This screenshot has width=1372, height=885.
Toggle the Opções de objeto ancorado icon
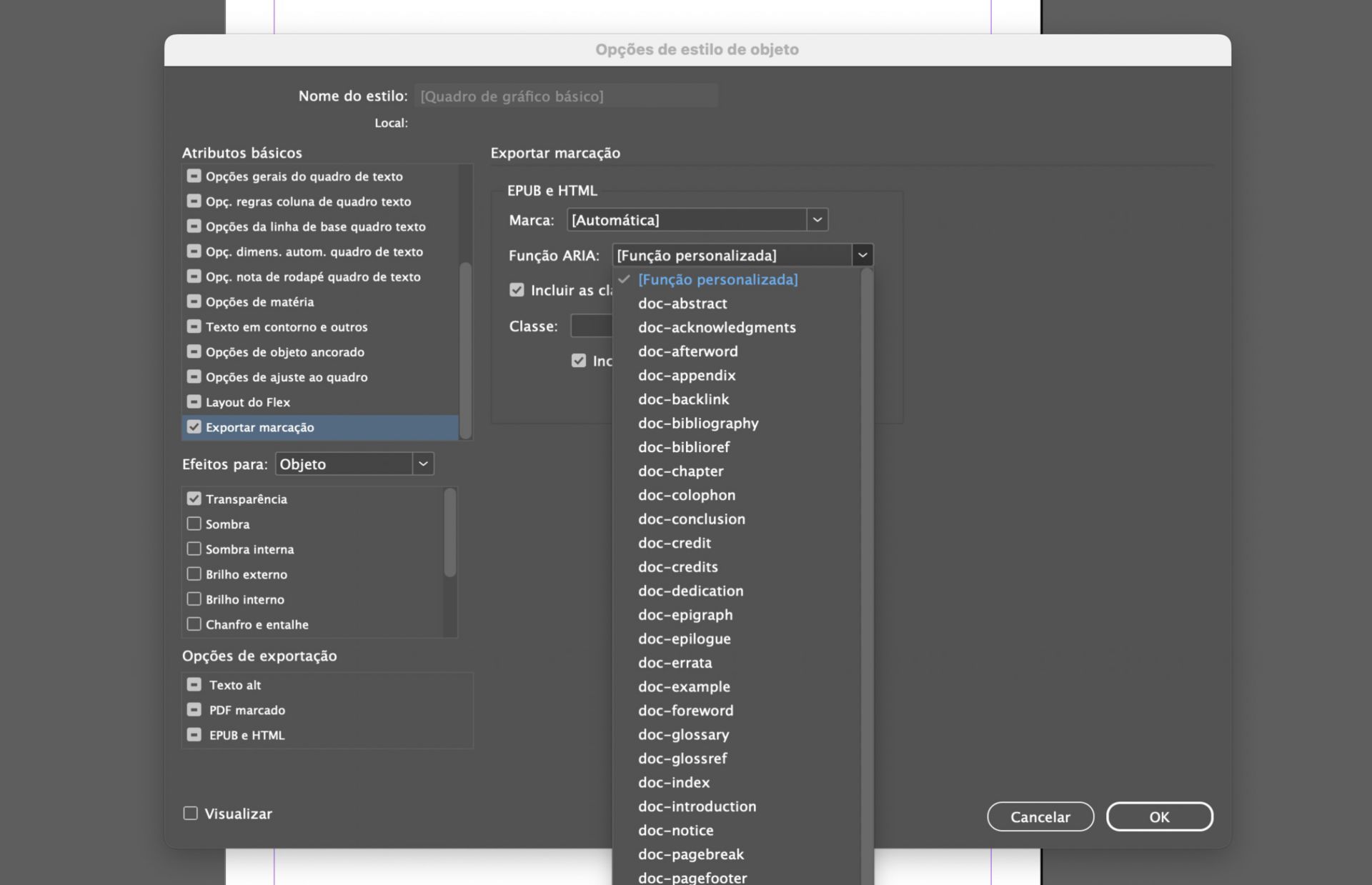click(x=194, y=351)
